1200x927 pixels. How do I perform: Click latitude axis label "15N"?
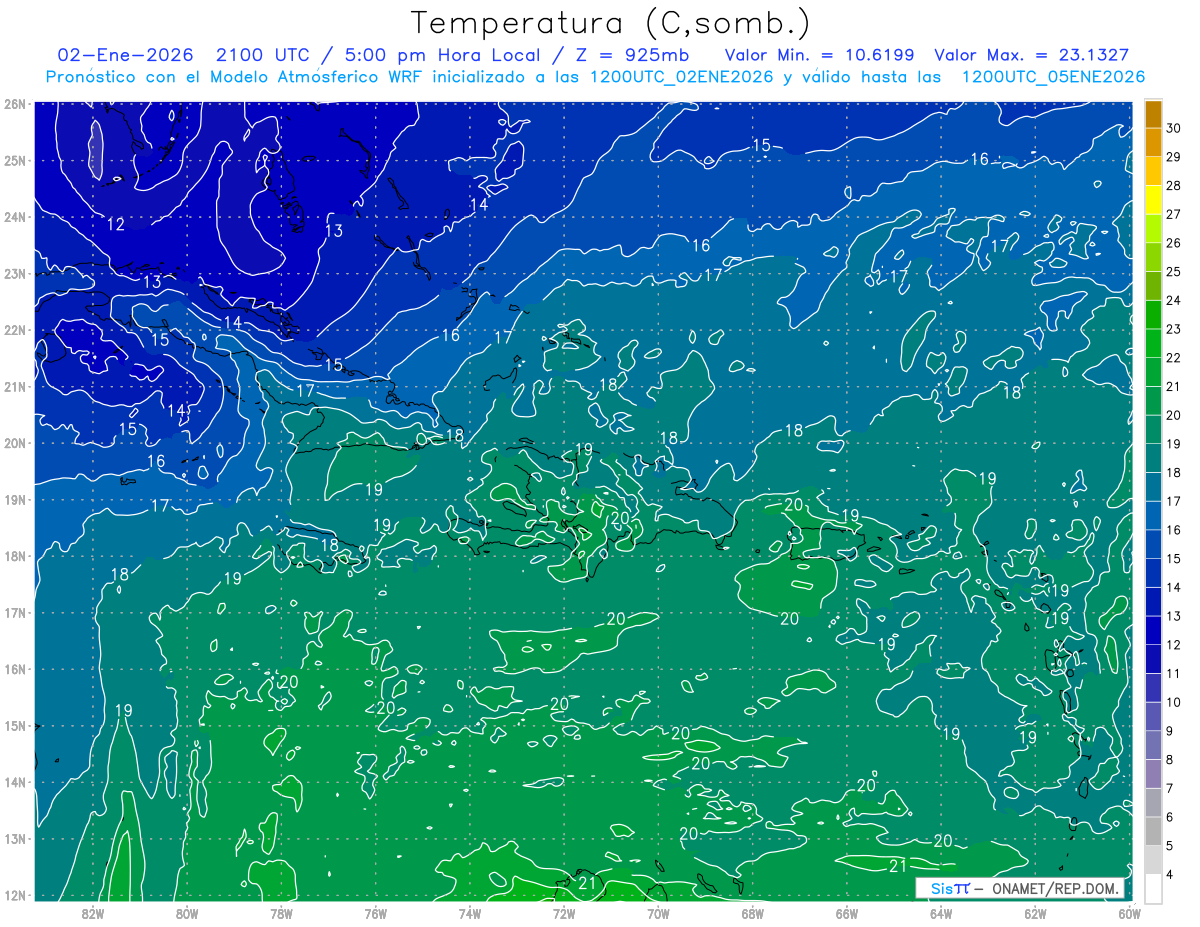(14, 726)
